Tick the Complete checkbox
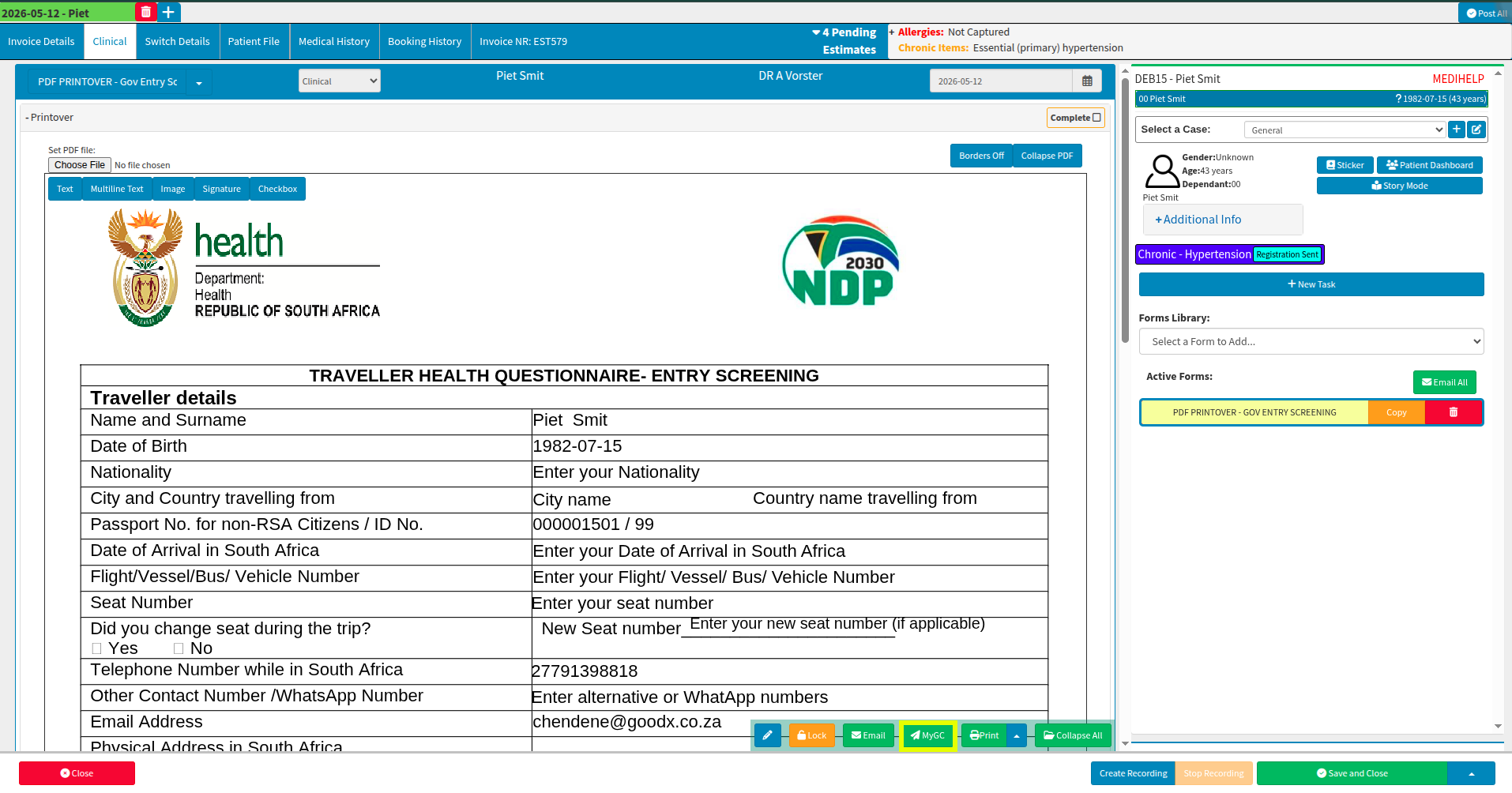Image resolution: width=1512 pixels, height=793 pixels. [x=1096, y=118]
